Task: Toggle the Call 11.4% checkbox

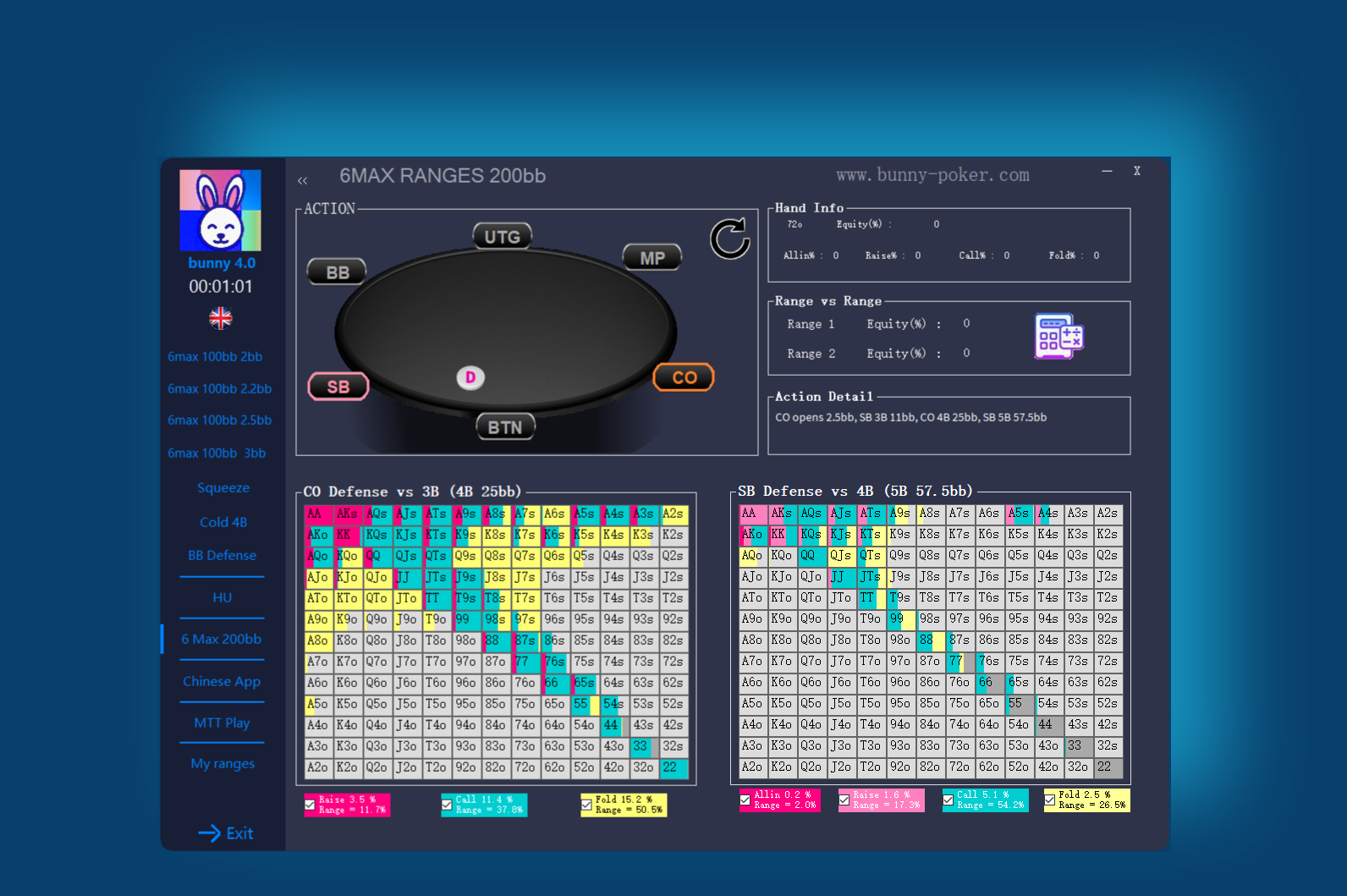Action: (447, 805)
